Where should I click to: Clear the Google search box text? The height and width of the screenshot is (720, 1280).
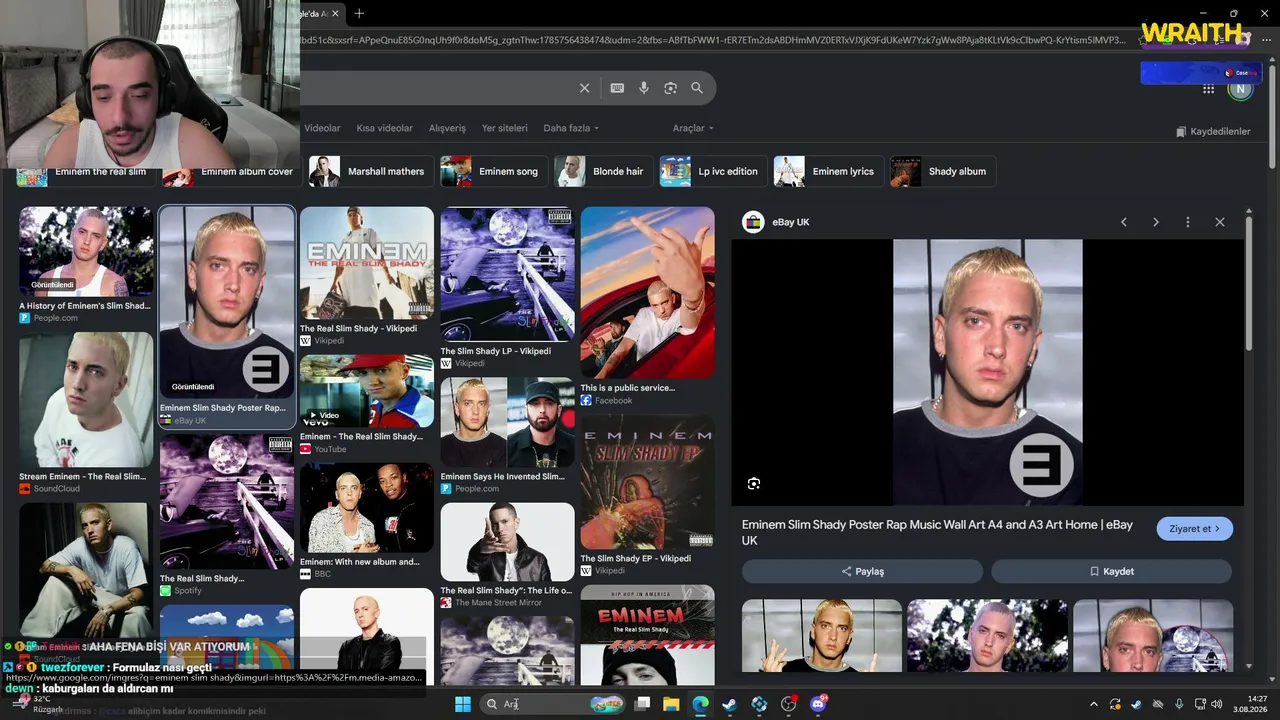coord(585,88)
